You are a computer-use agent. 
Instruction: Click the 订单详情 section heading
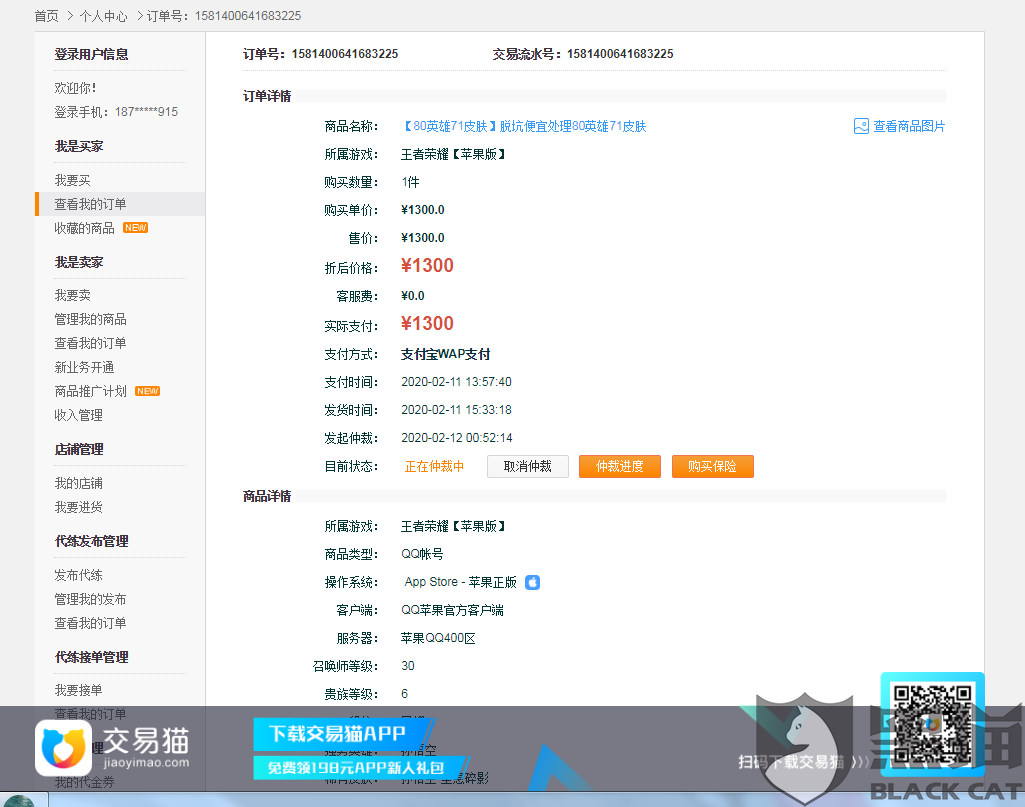click(x=267, y=97)
